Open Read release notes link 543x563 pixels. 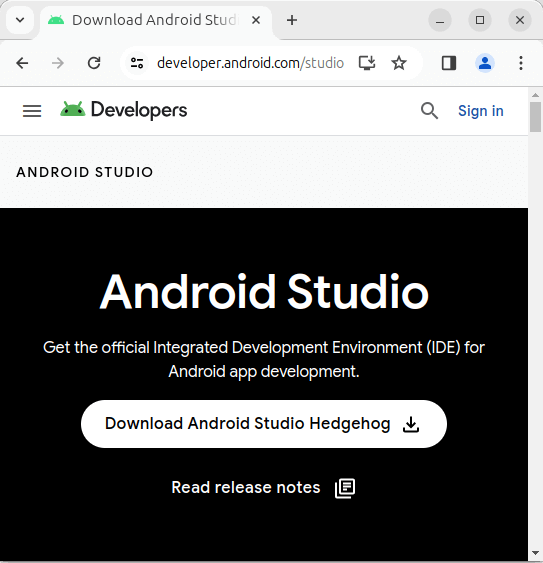[263, 488]
